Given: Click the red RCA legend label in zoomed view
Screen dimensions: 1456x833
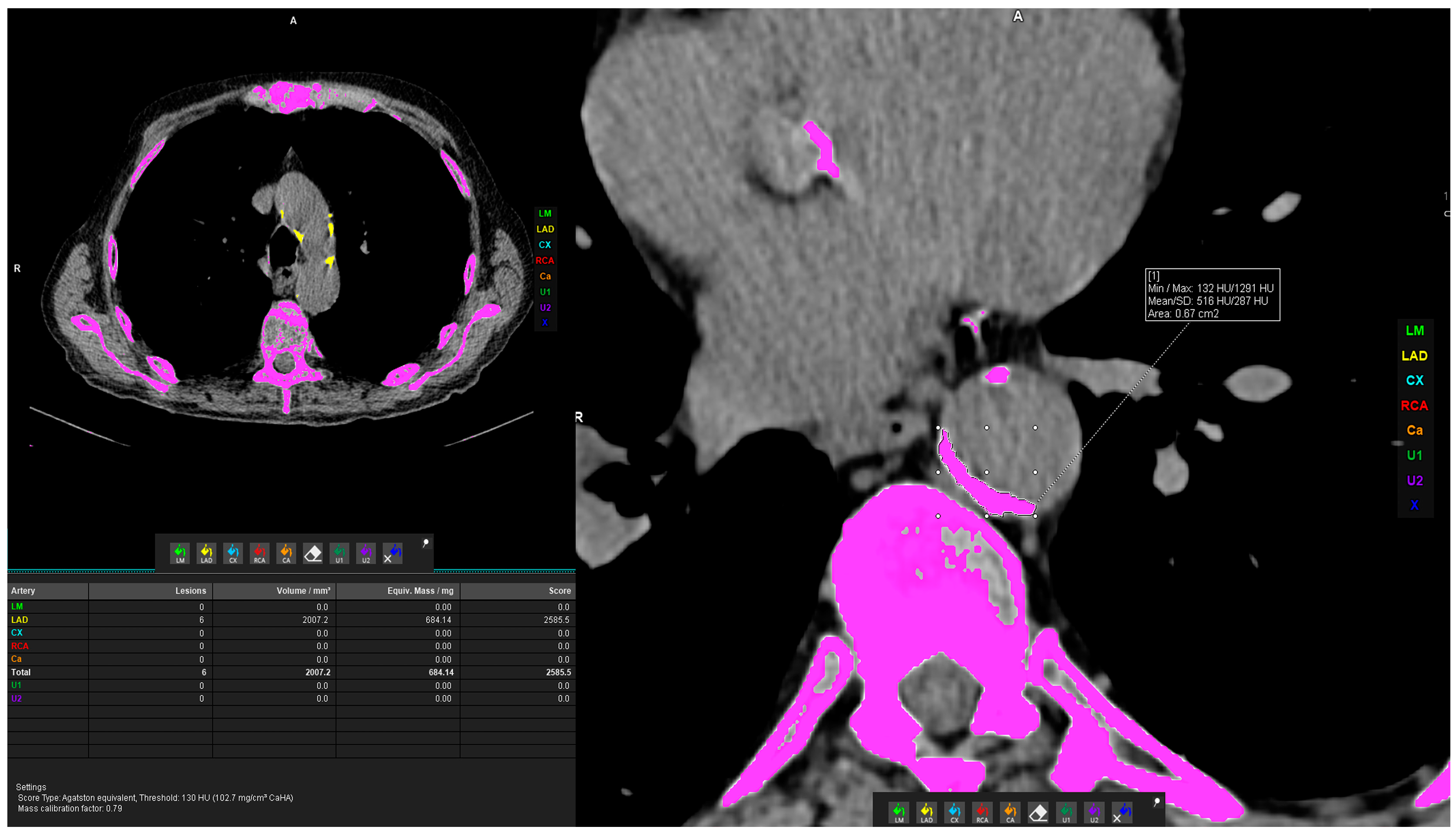Looking at the screenshot, I should [1414, 406].
